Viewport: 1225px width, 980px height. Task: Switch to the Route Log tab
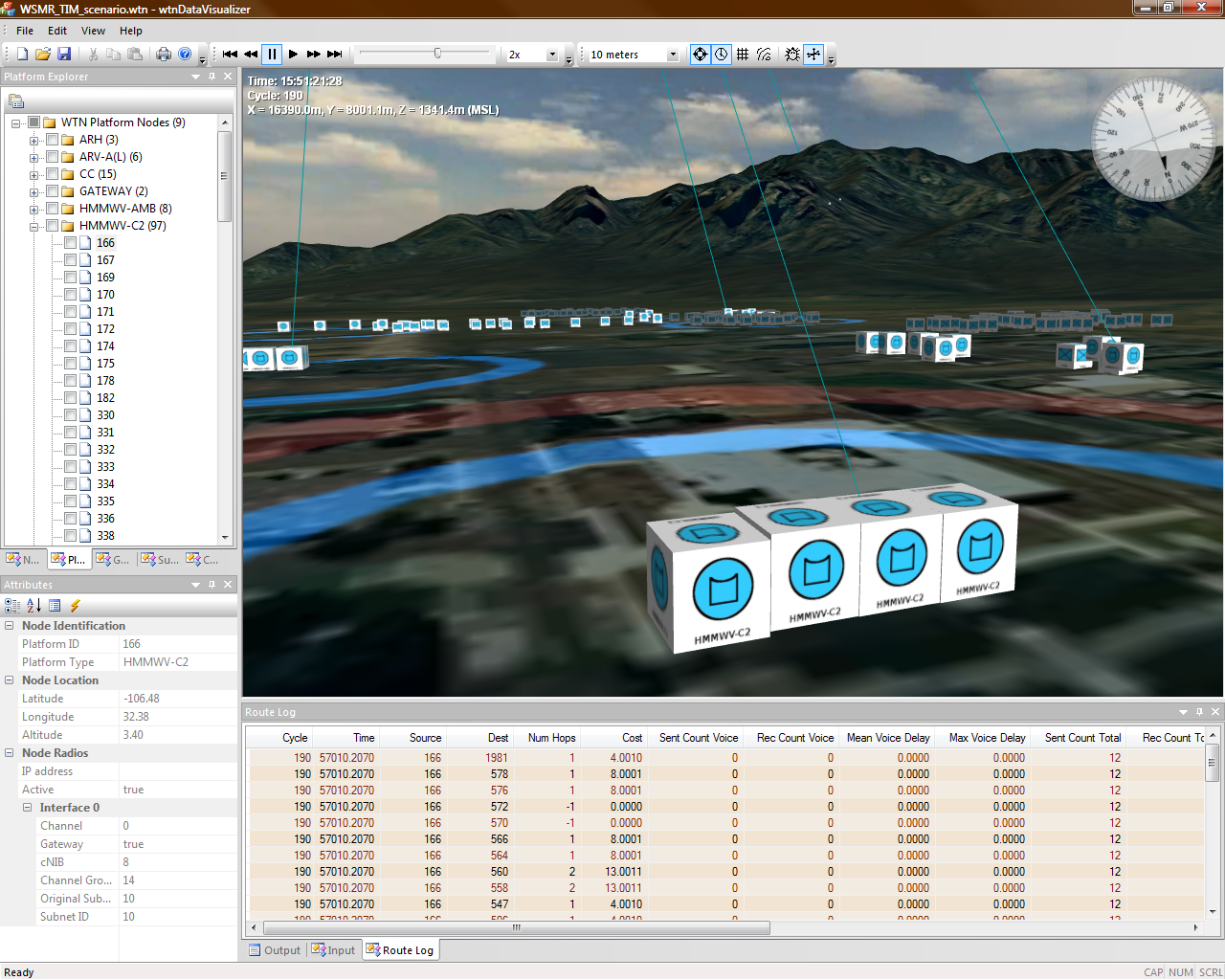[400, 949]
